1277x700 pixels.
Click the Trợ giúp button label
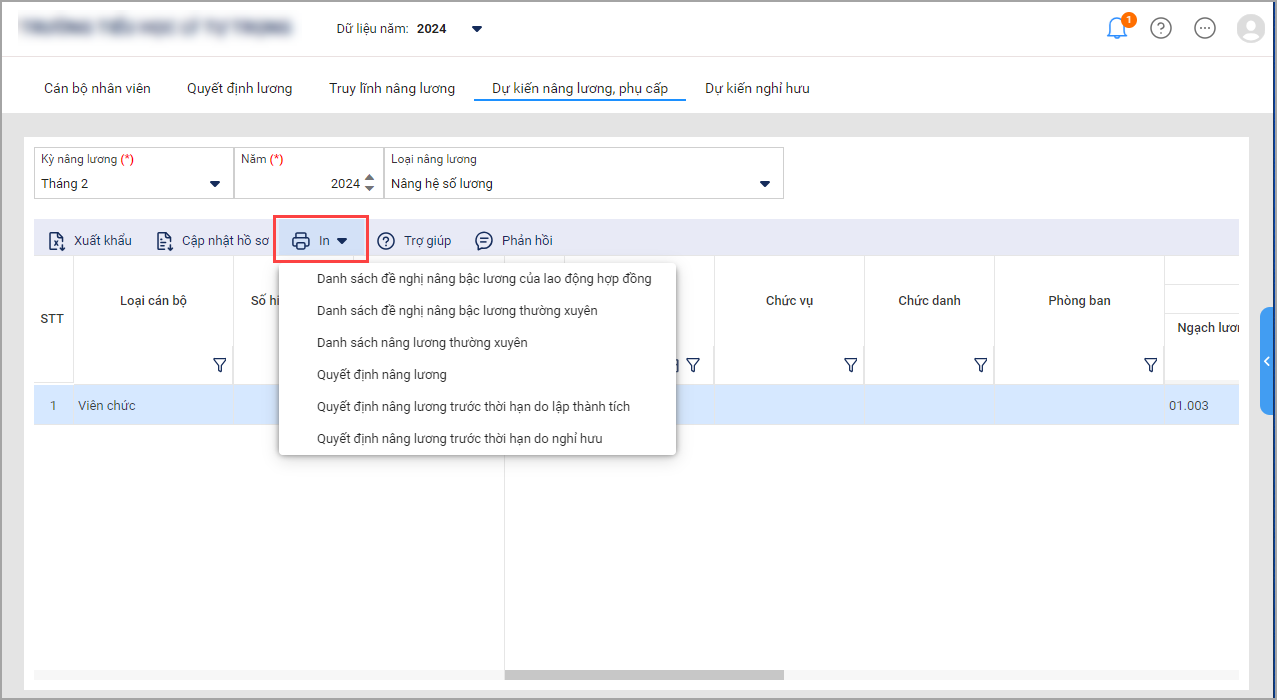pos(428,241)
